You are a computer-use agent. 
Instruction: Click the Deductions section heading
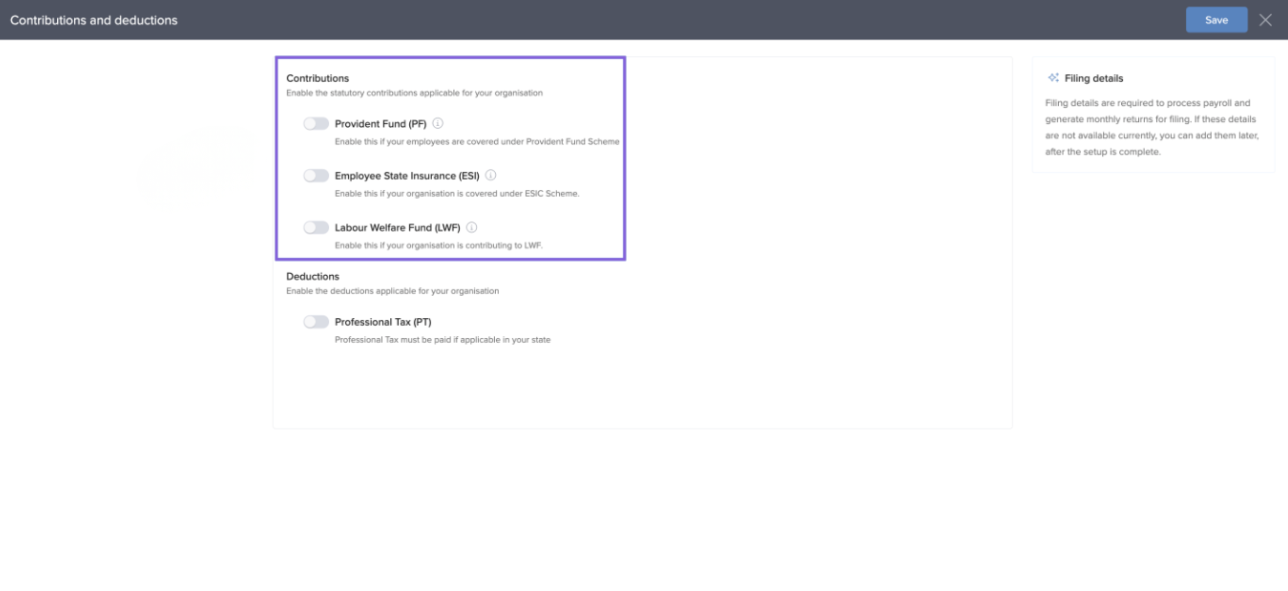pyautogui.click(x=312, y=276)
